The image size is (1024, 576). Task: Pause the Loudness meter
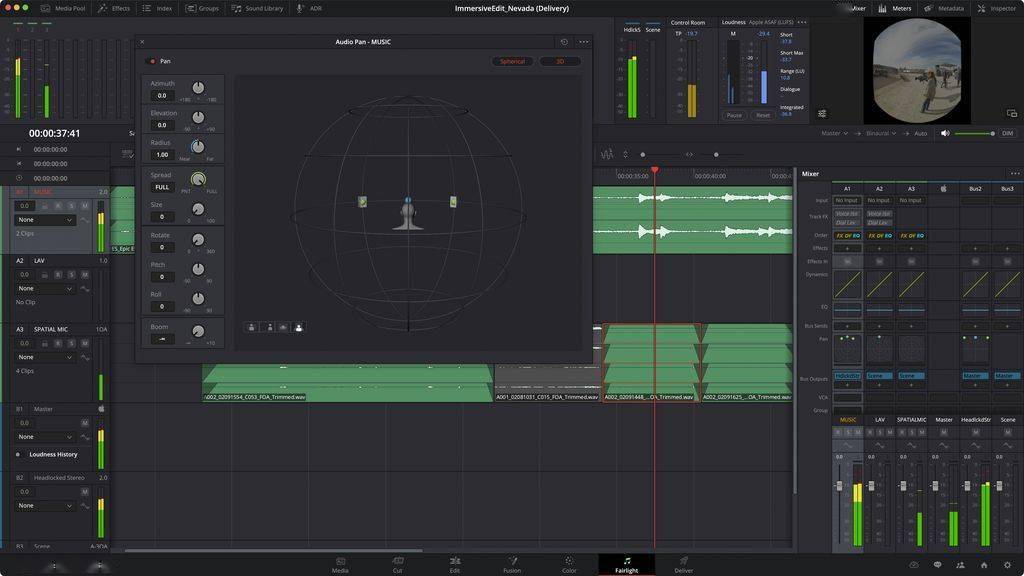pos(734,115)
